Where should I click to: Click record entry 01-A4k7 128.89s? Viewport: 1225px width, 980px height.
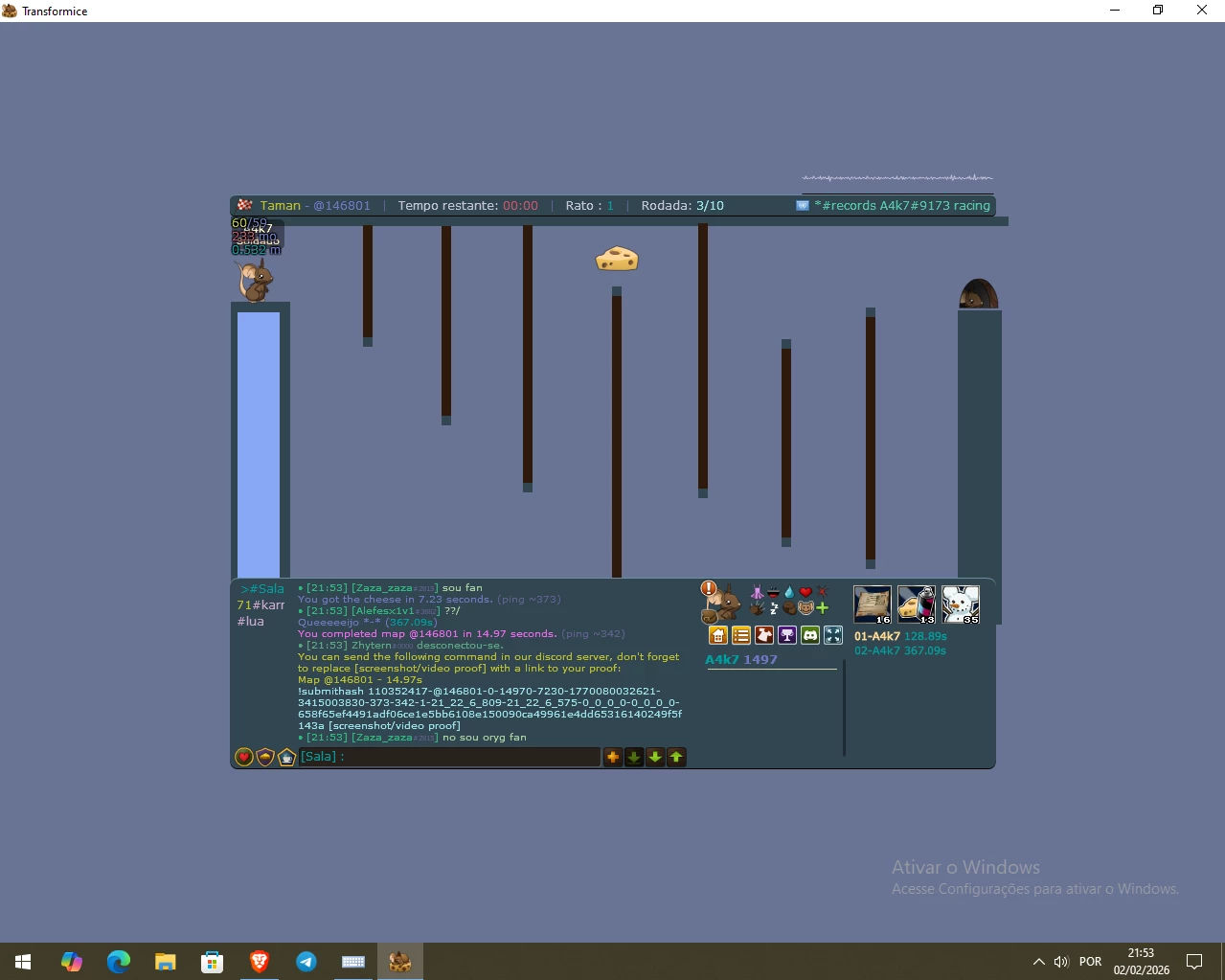(900, 636)
